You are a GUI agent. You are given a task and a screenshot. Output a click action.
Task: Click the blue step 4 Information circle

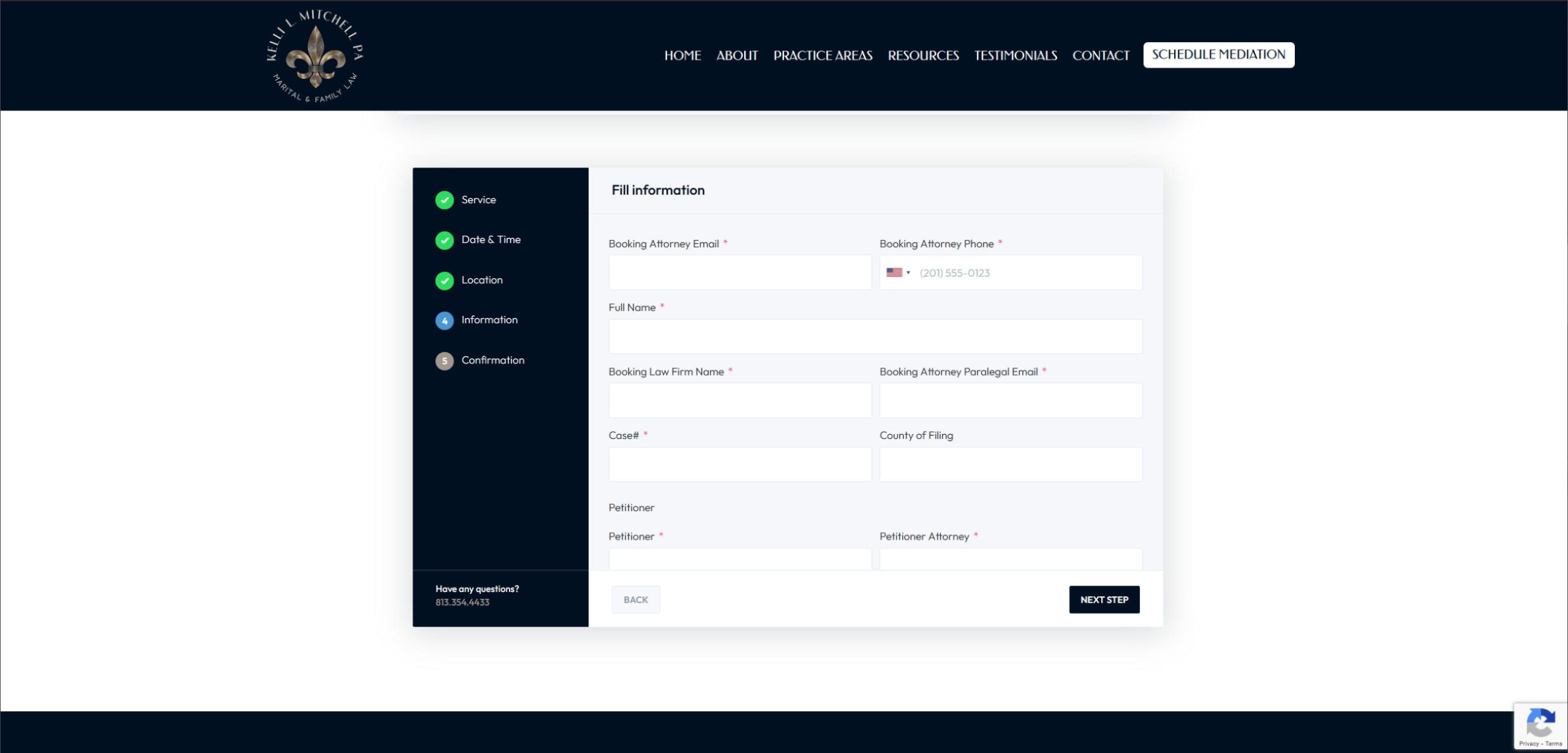pos(444,320)
